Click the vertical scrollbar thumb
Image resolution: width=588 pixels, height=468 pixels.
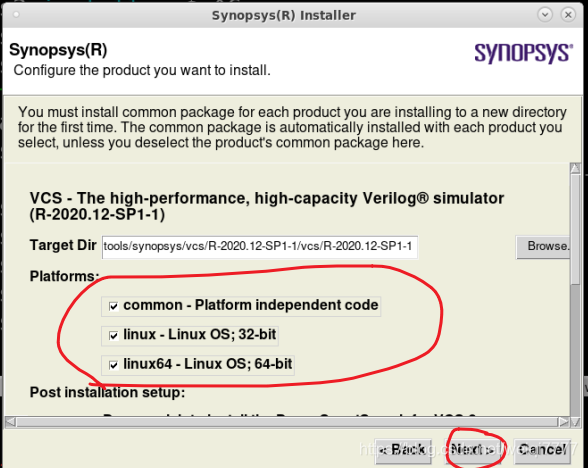(x=575, y=229)
